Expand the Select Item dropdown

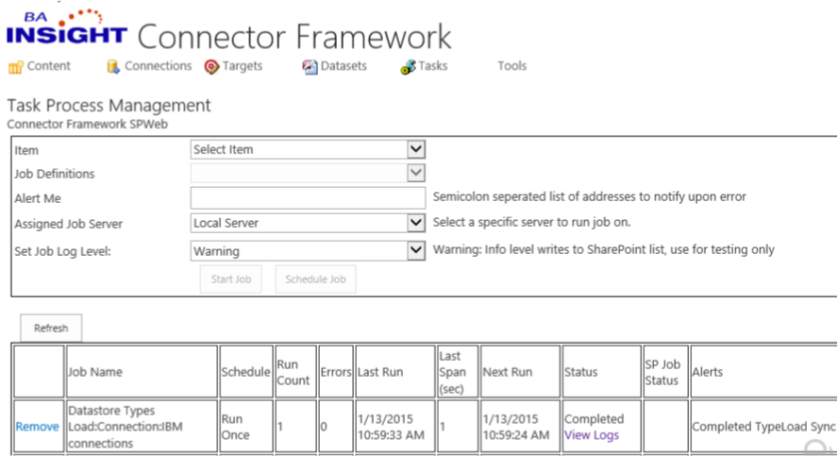(417, 149)
